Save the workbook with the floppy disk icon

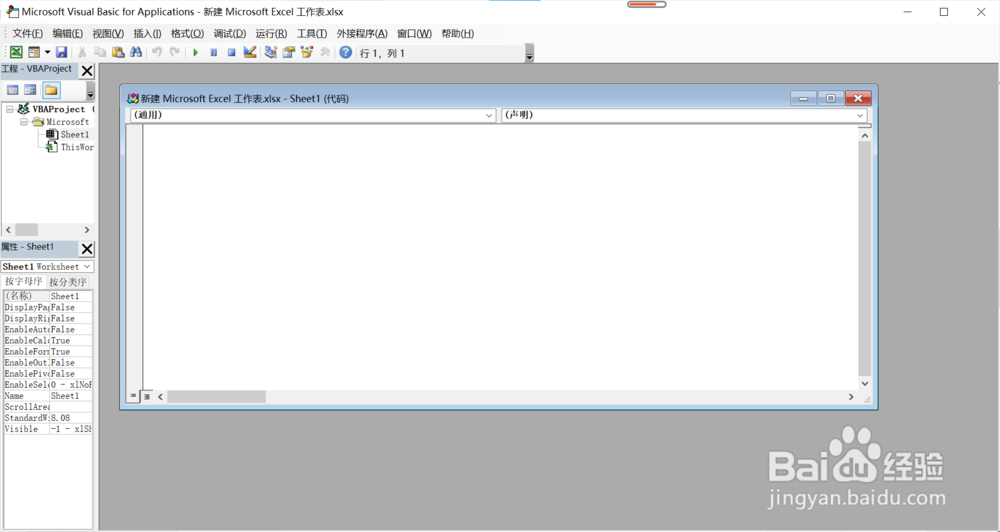[61, 52]
